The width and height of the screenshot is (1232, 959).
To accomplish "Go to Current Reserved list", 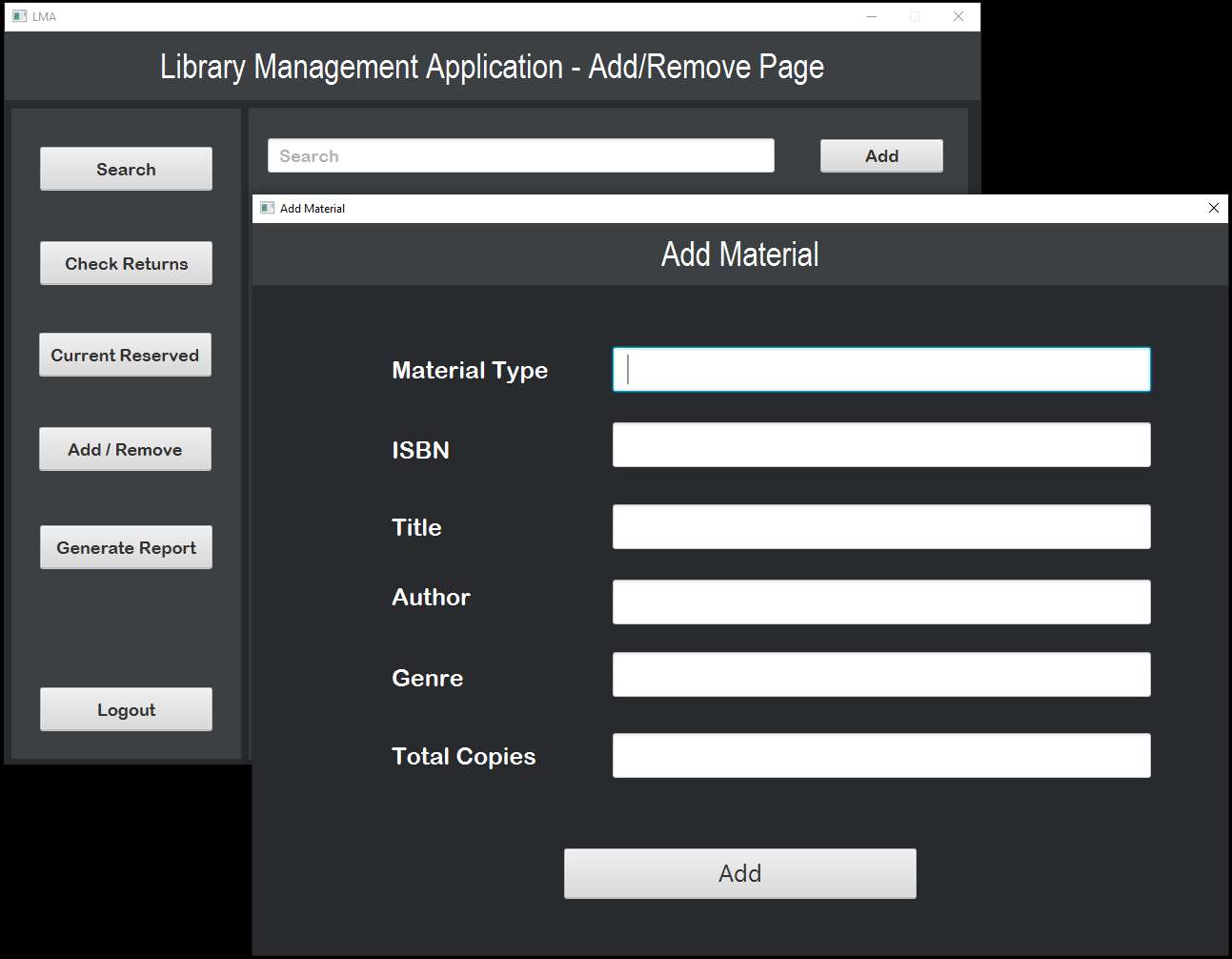I will [x=125, y=355].
